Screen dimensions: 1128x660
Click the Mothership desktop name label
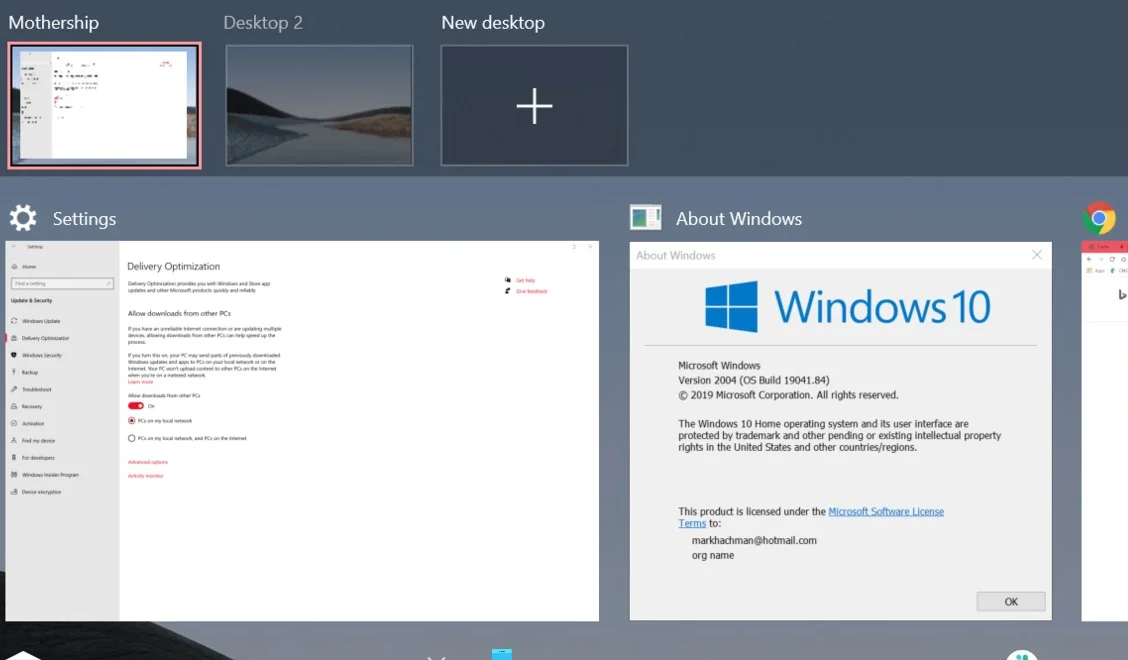click(x=54, y=22)
